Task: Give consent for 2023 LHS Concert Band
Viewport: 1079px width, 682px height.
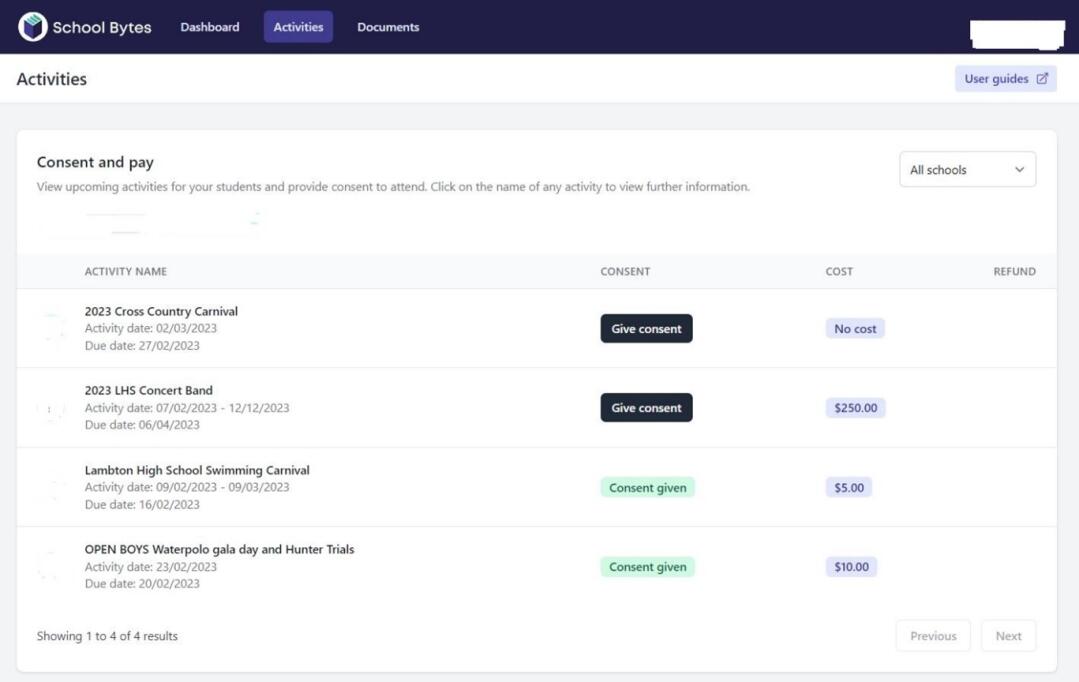Action: tap(646, 408)
